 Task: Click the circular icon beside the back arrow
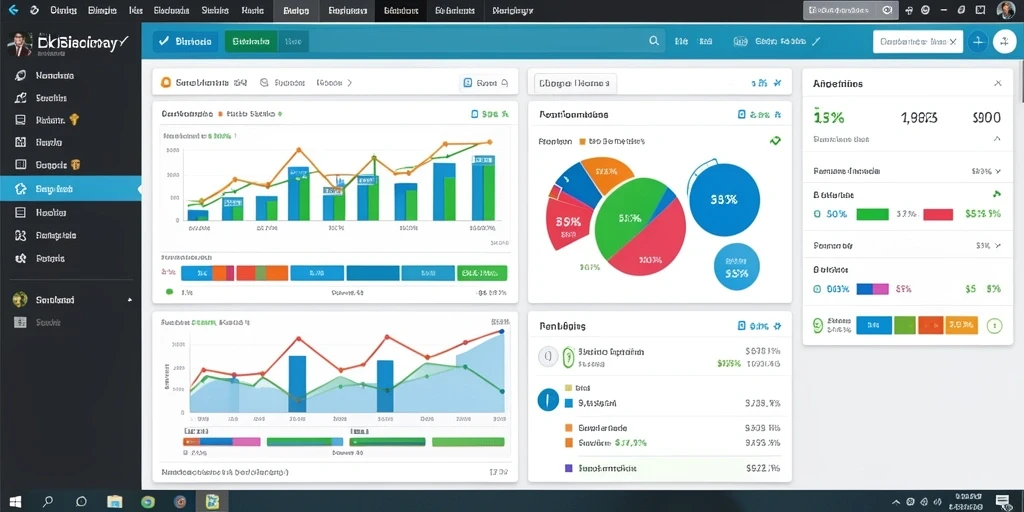click(34, 10)
